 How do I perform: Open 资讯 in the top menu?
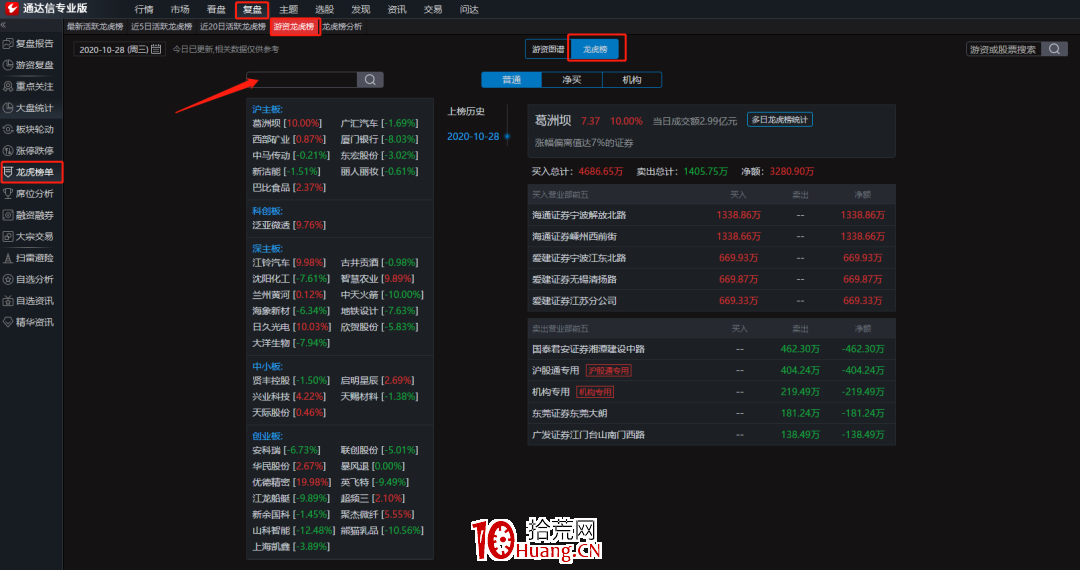point(397,10)
